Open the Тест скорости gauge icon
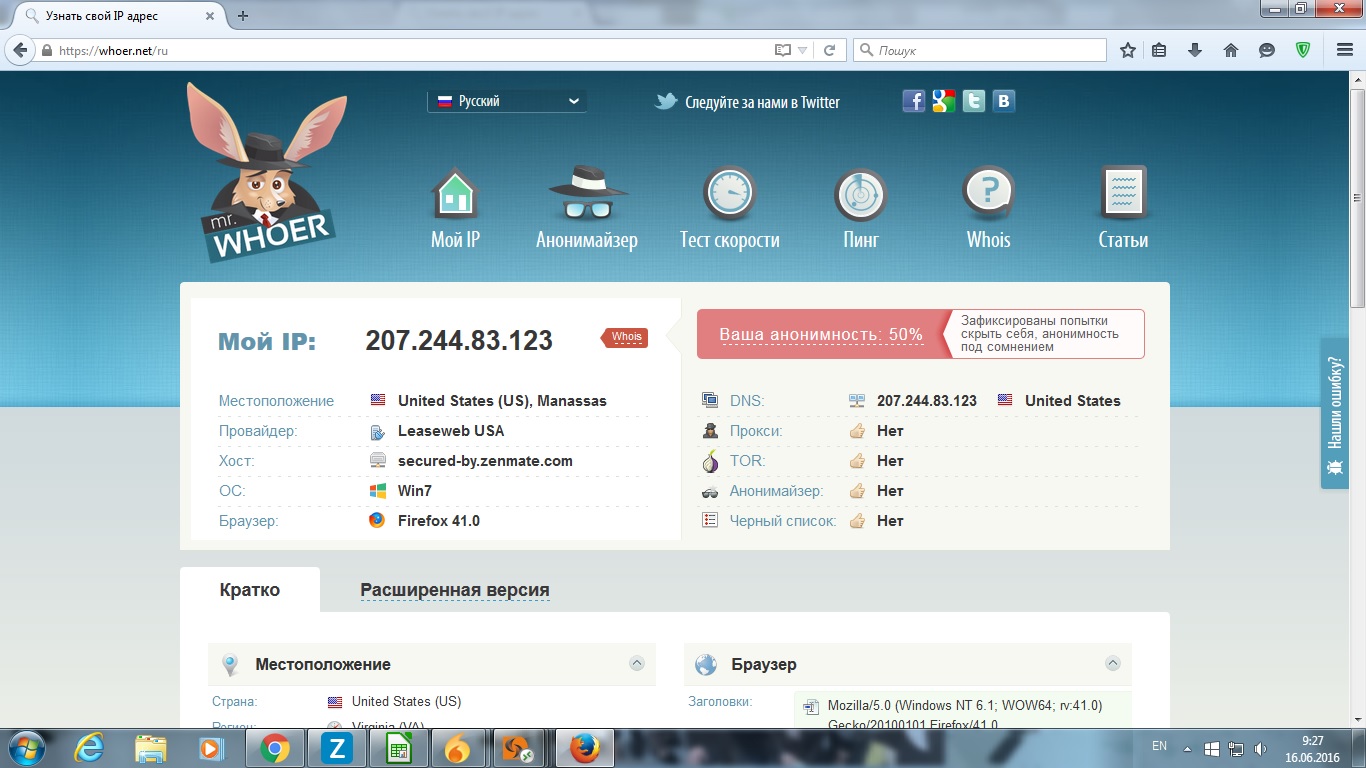Image resolution: width=1366 pixels, height=768 pixels. (729, 193)
